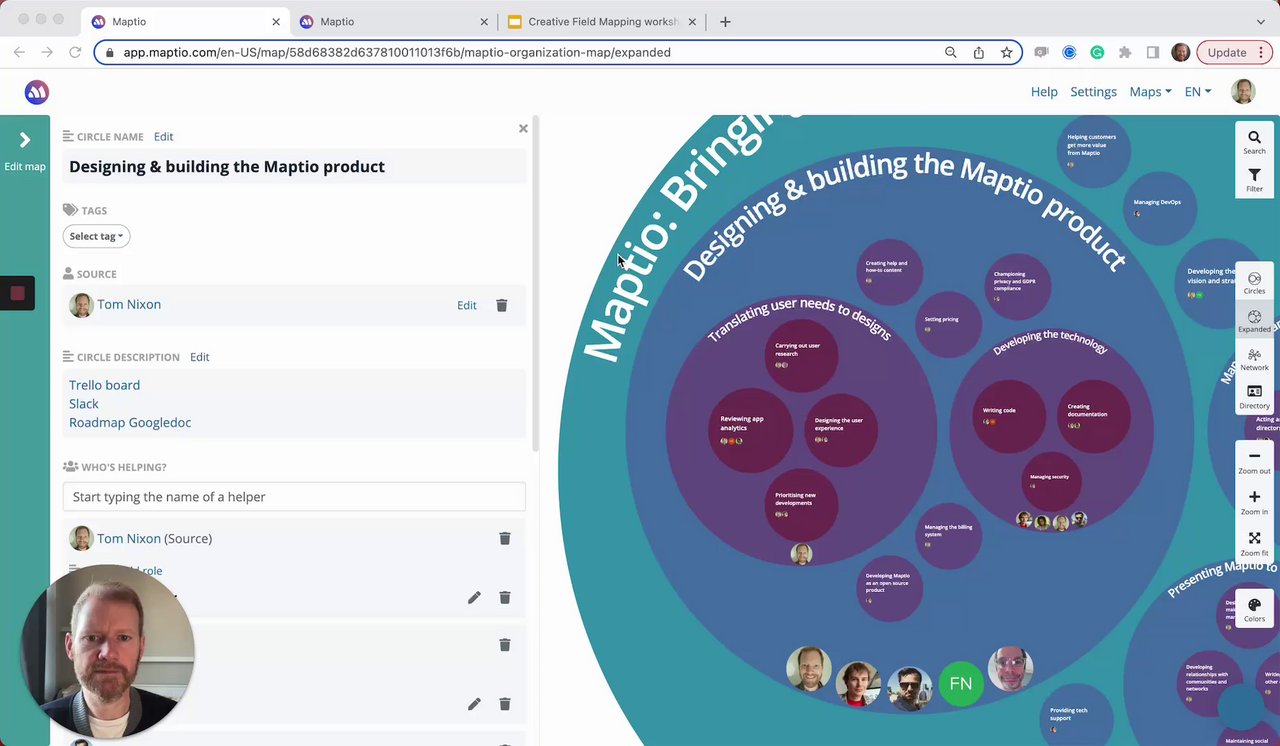Click the circle name text field

click(294, 167)
